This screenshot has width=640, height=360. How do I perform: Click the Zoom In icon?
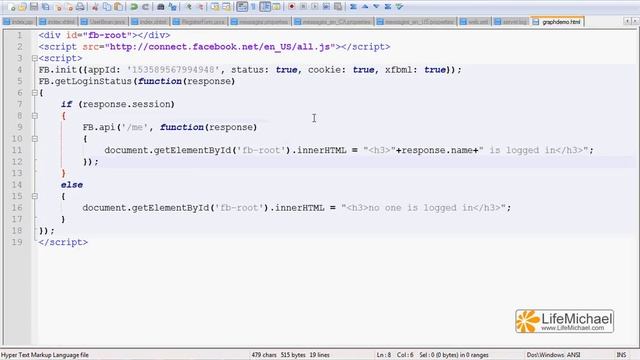coord(189,7)
